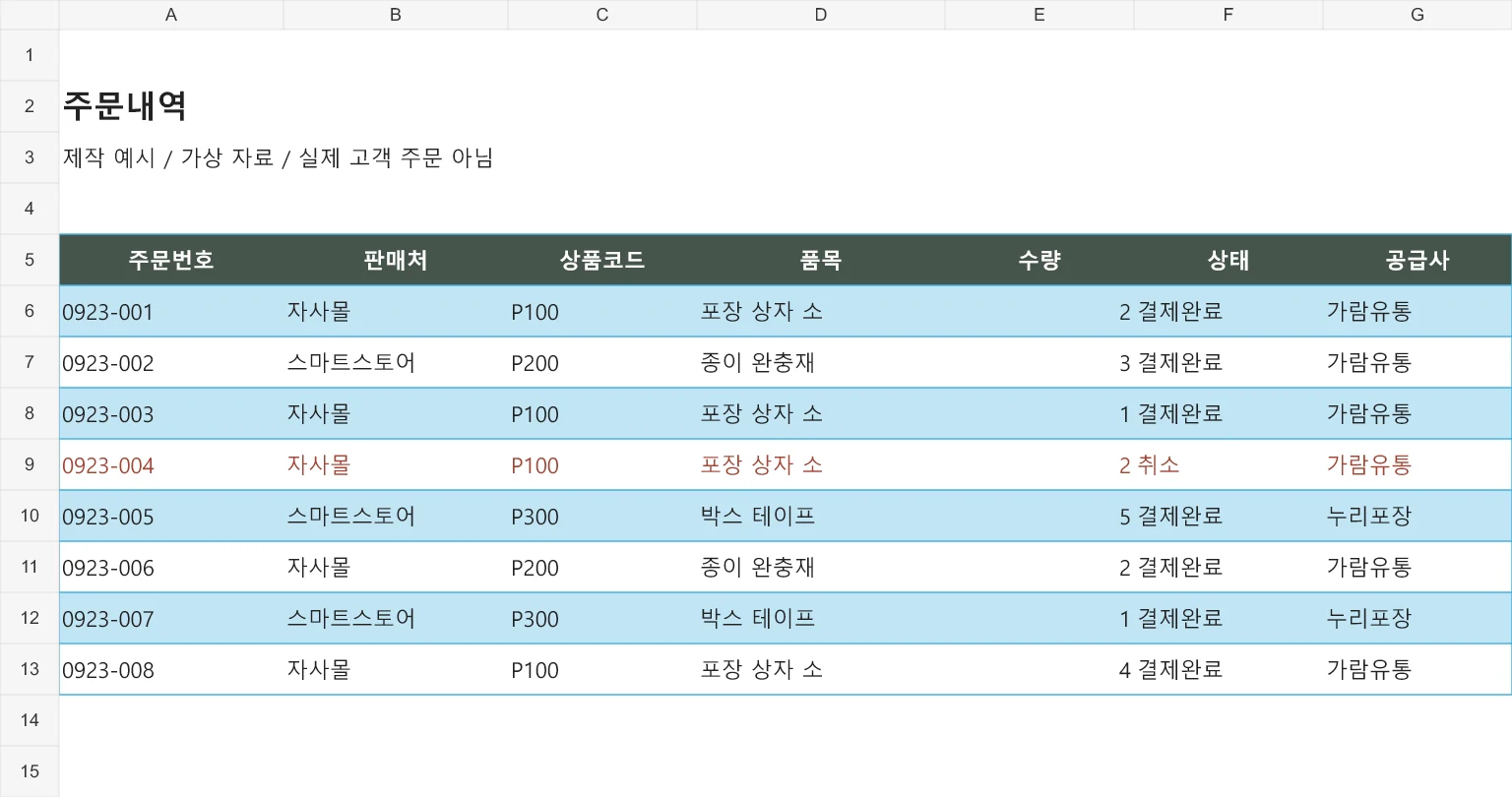This screenshot has height=797, width=1512.
Task: Select order number 0923-006
Action: [171, 567]
